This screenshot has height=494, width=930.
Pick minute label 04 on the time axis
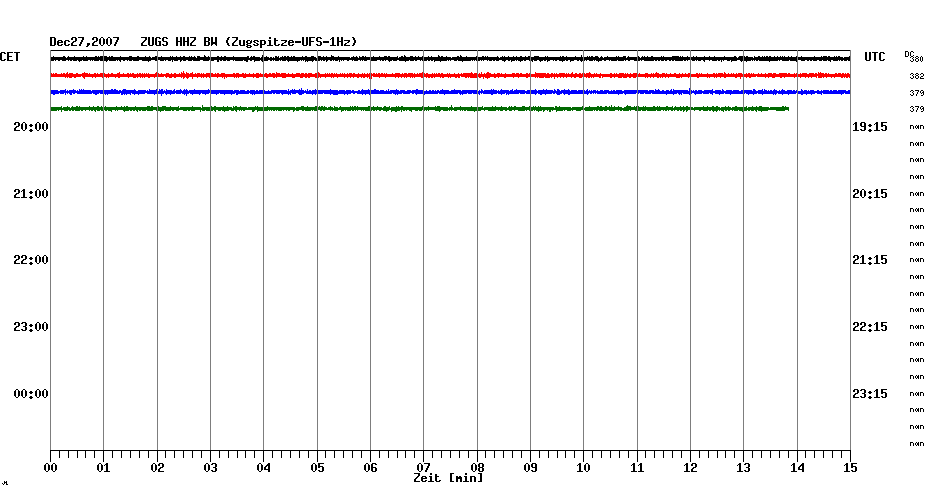263,468
